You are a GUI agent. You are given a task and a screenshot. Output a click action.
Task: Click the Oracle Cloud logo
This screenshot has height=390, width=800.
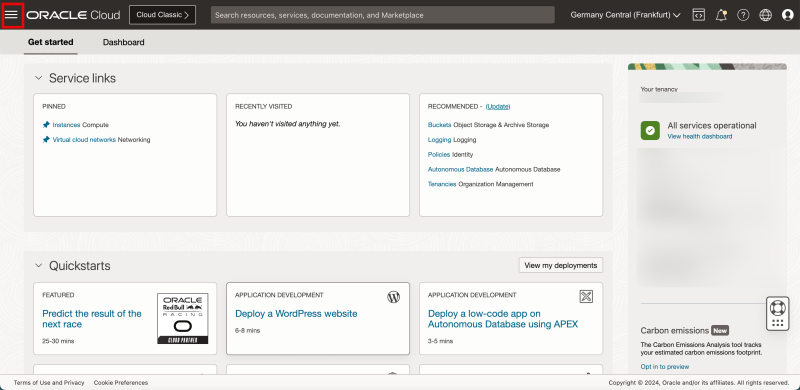tap(73, 15)
